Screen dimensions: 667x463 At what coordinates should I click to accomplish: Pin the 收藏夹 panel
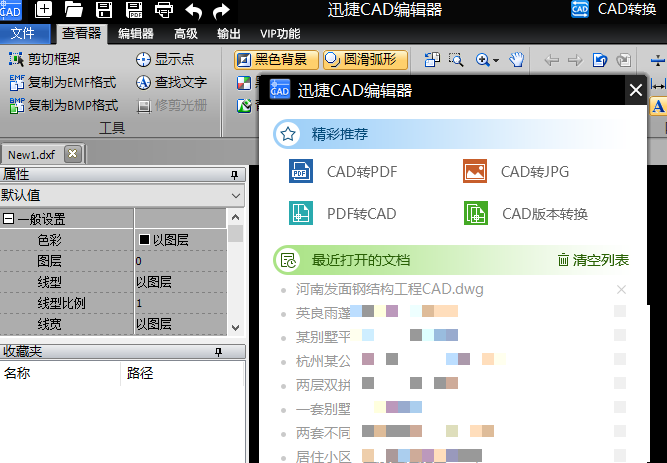[218, 352]
